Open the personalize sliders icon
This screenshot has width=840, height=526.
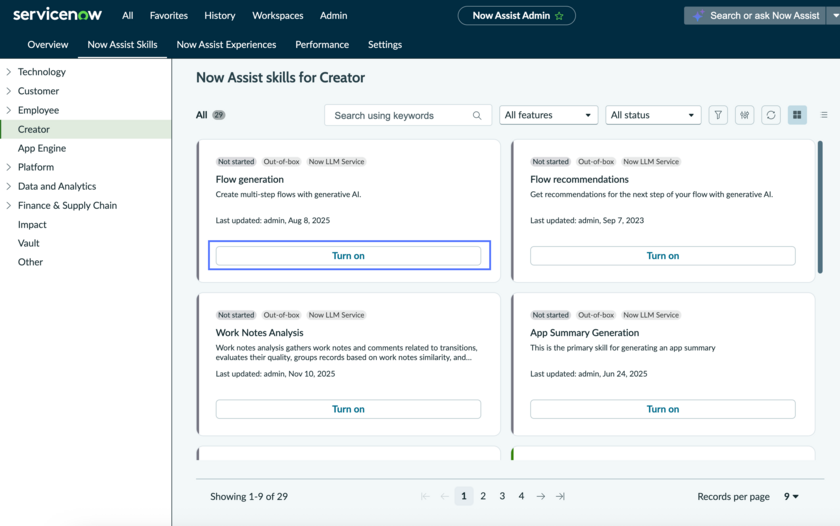(744, 115)
